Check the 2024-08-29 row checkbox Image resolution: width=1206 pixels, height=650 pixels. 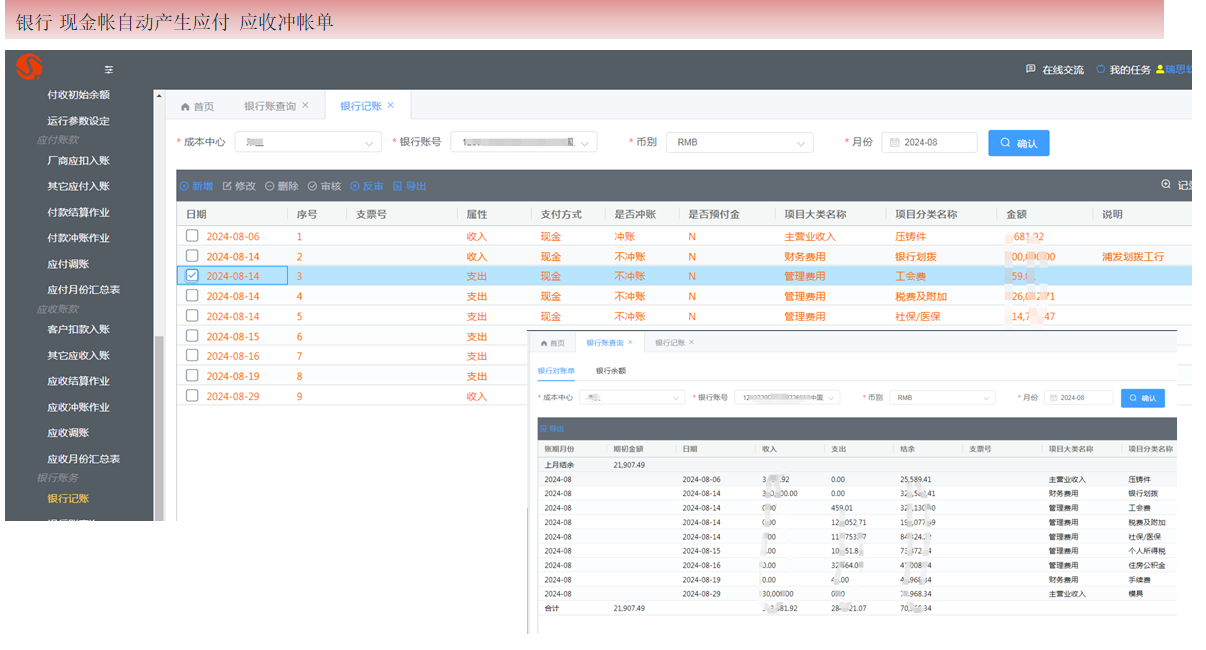click(192, 395)
